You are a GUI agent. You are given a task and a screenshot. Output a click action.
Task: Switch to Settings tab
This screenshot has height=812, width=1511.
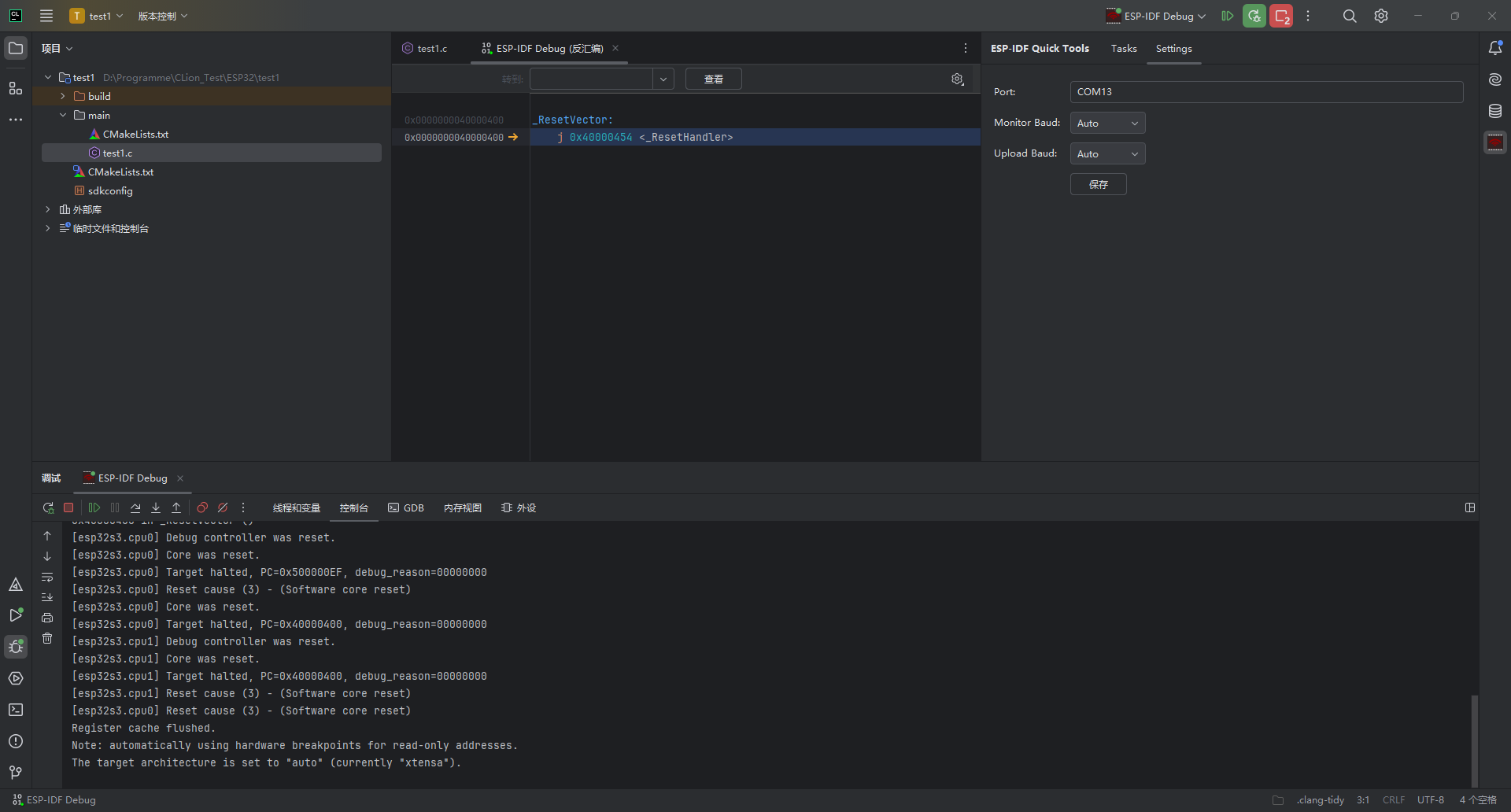coord(1173,48)
